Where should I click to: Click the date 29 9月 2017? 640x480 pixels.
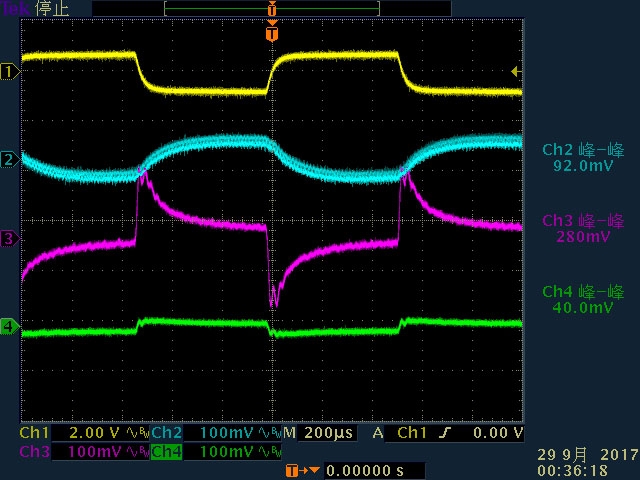coord(588,455)
